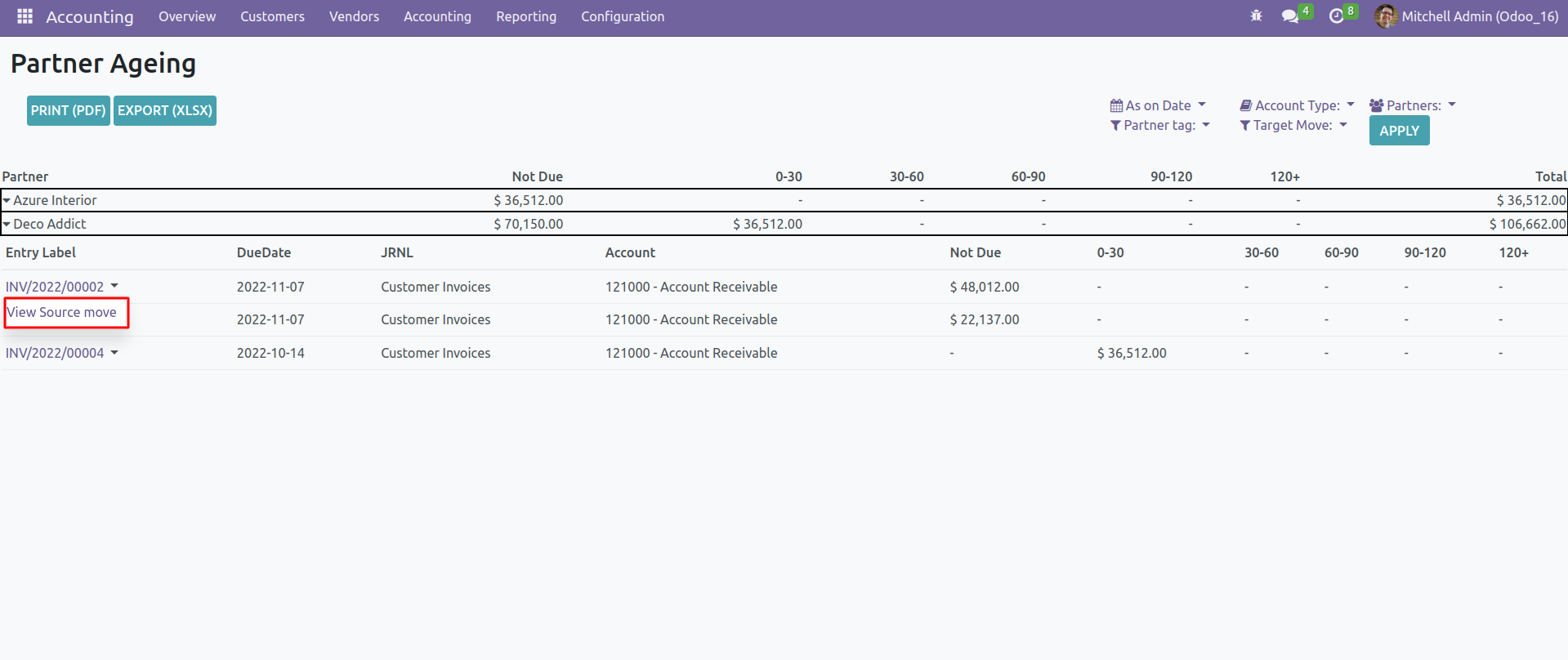Screen dimensions: 1568x660
Task: Expand the Partner tag filter
Action: (x=1159, y=125)
